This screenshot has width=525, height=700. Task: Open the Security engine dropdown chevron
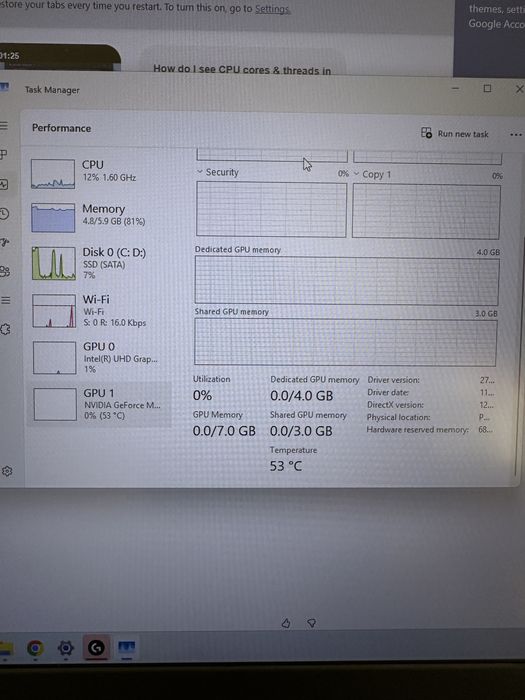coord(200,172)
